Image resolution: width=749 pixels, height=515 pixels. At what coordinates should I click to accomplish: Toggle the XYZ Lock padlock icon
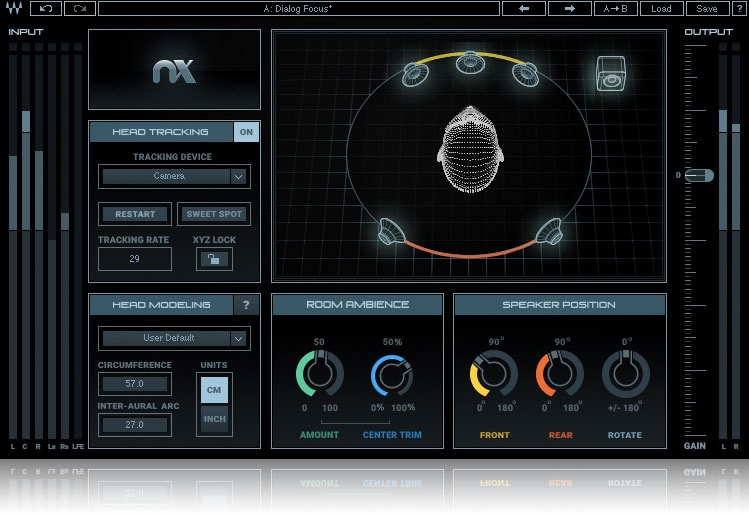click(x=213, y=259)
